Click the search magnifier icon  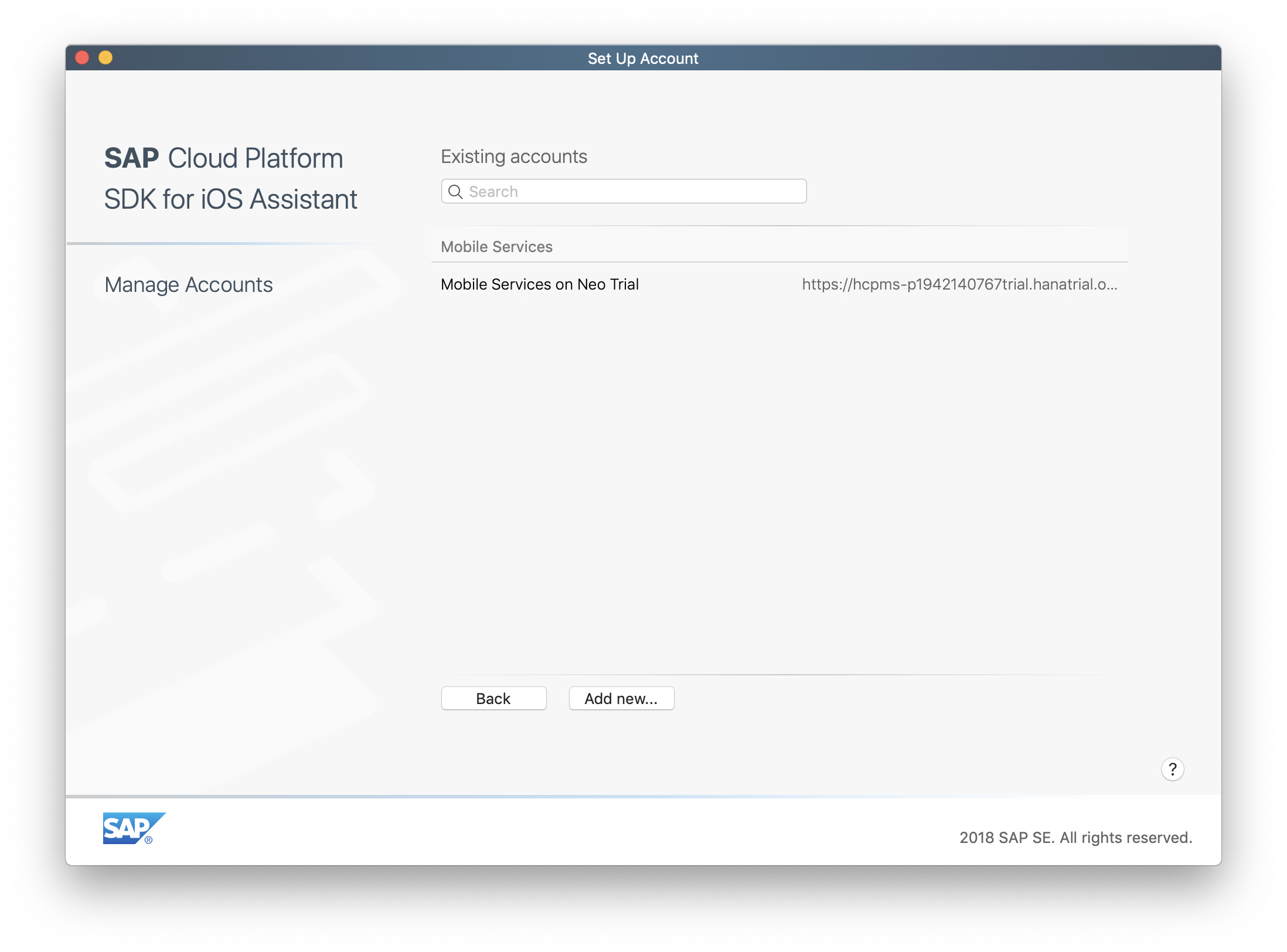pos(455,192)
